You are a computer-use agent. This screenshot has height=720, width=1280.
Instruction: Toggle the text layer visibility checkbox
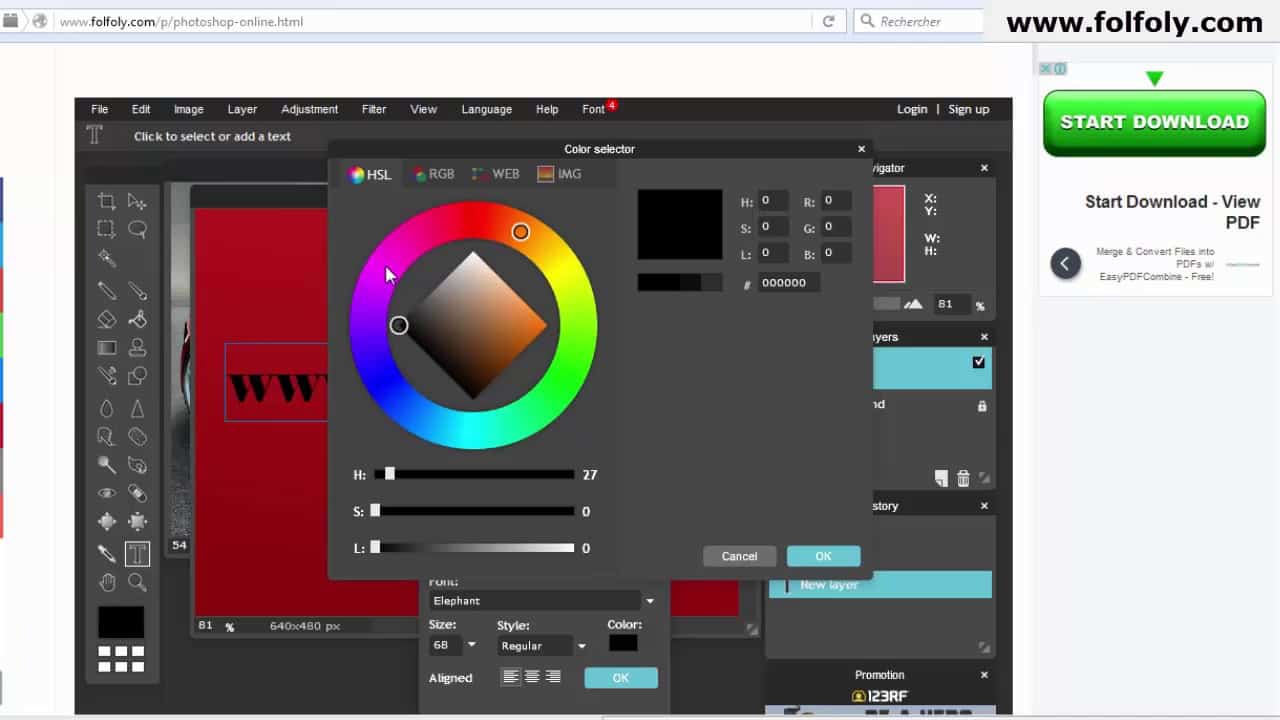[978, 362]
